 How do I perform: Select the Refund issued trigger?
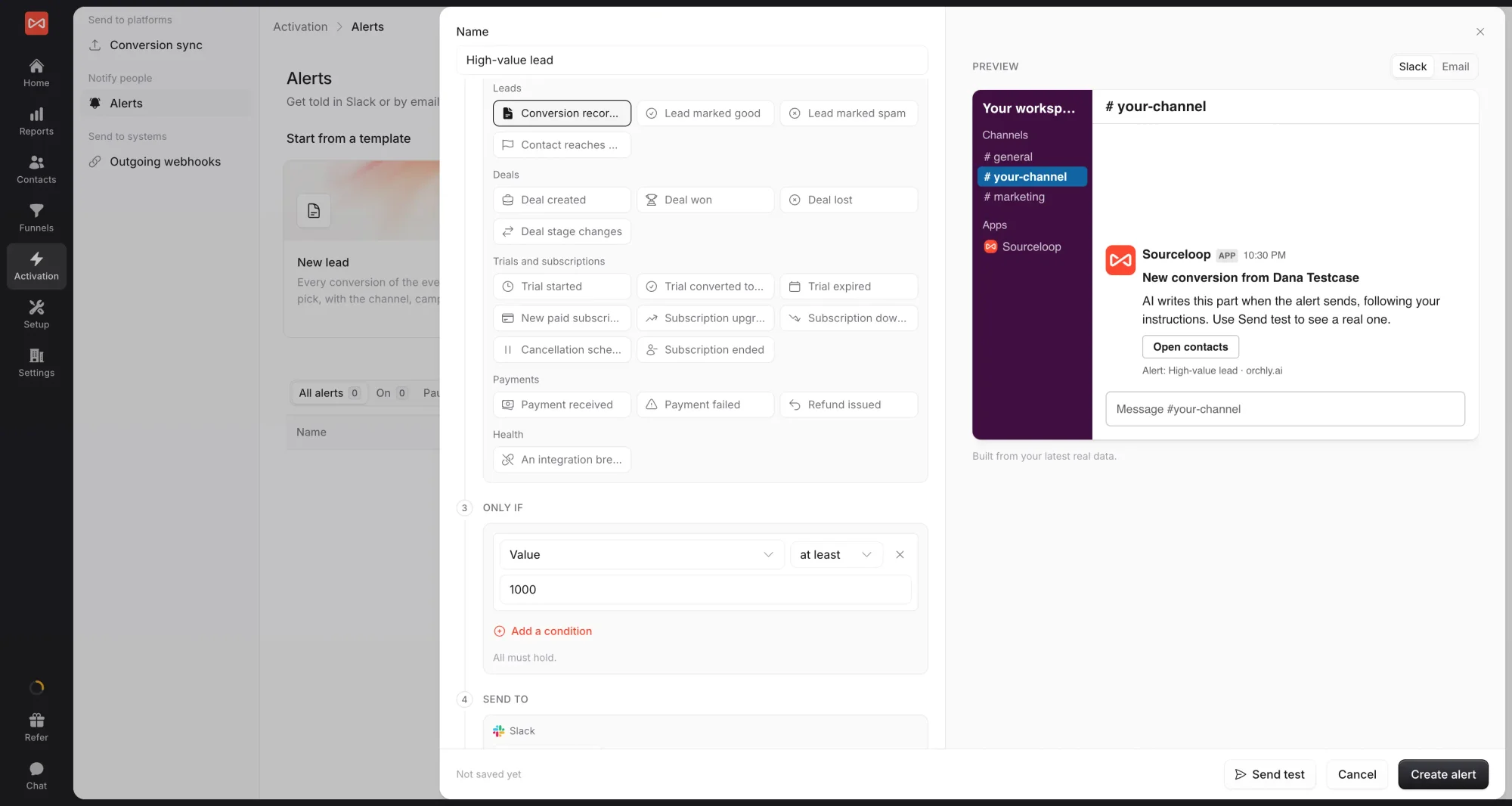tap(848, 405)
